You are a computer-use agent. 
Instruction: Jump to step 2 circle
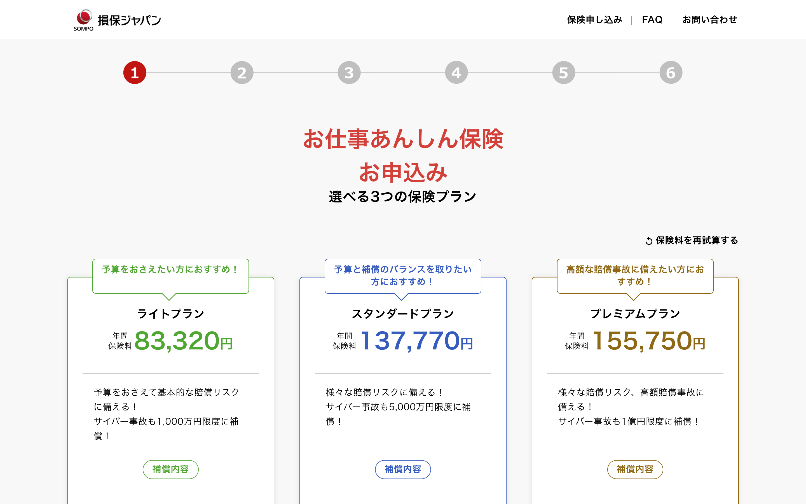[x=241, y=72]
